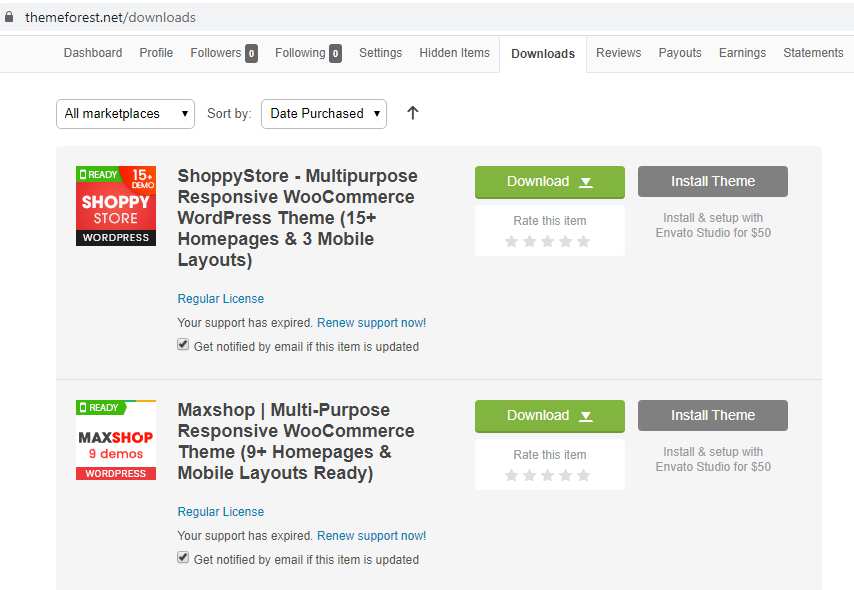The image size is (854, 590).
Task: Click ShoppyStore 'Envato Studio for $50' text
Action: 713,233
